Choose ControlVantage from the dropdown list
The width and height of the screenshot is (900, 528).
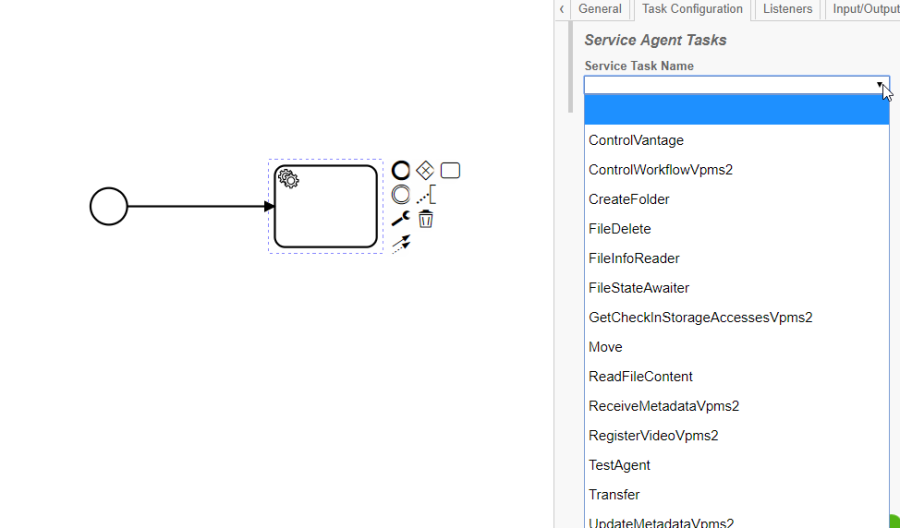coord(636,141)
